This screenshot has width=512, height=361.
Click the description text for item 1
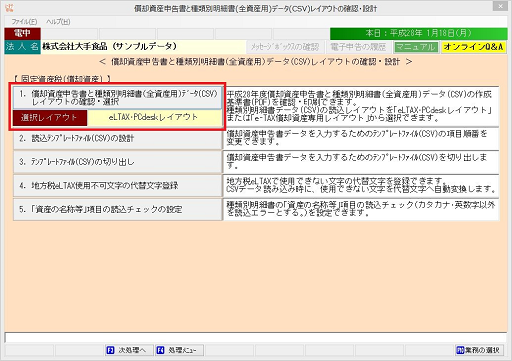click(x=361, y=106)
